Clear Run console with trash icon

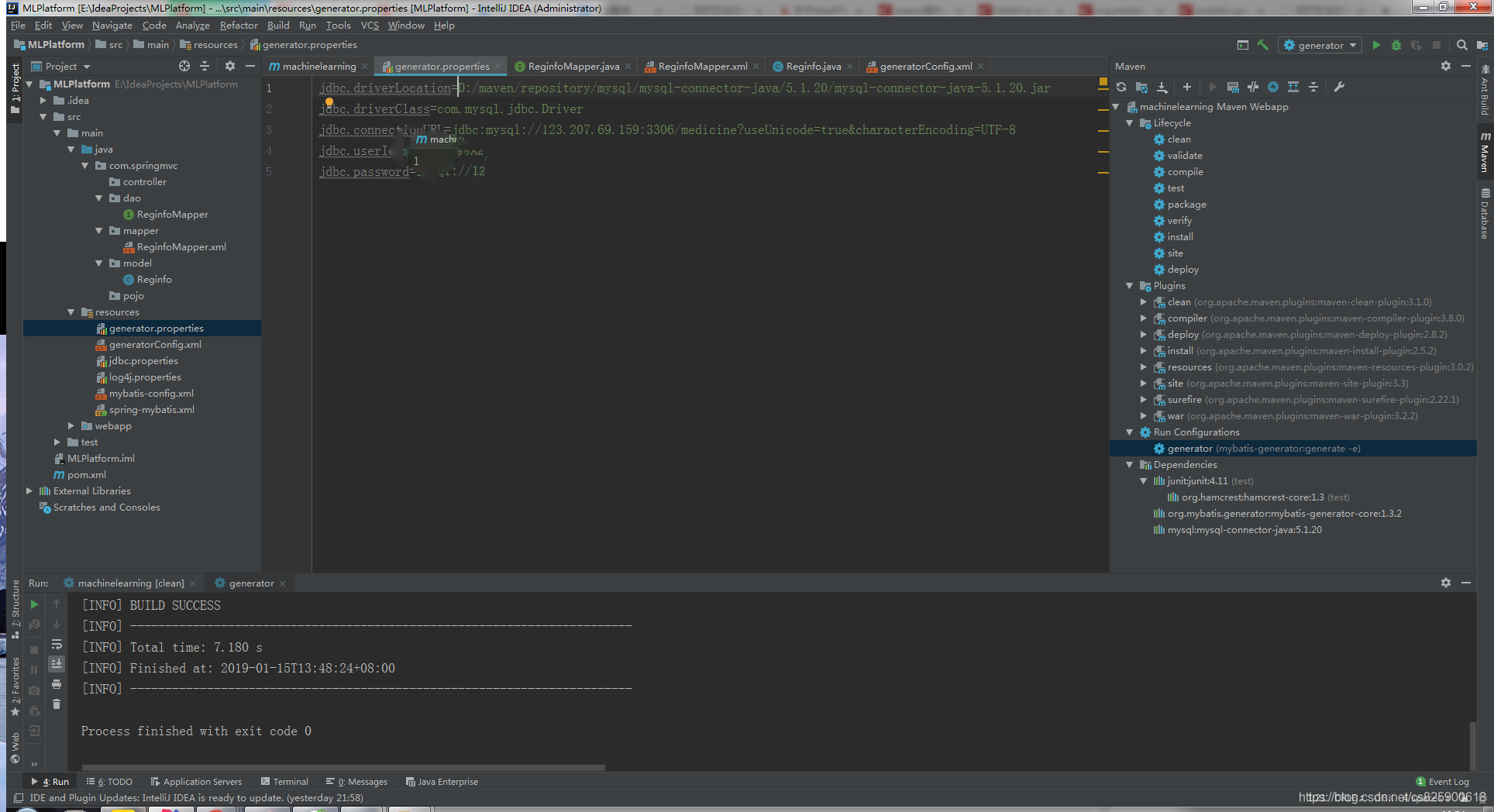click(x=57, y=704)
